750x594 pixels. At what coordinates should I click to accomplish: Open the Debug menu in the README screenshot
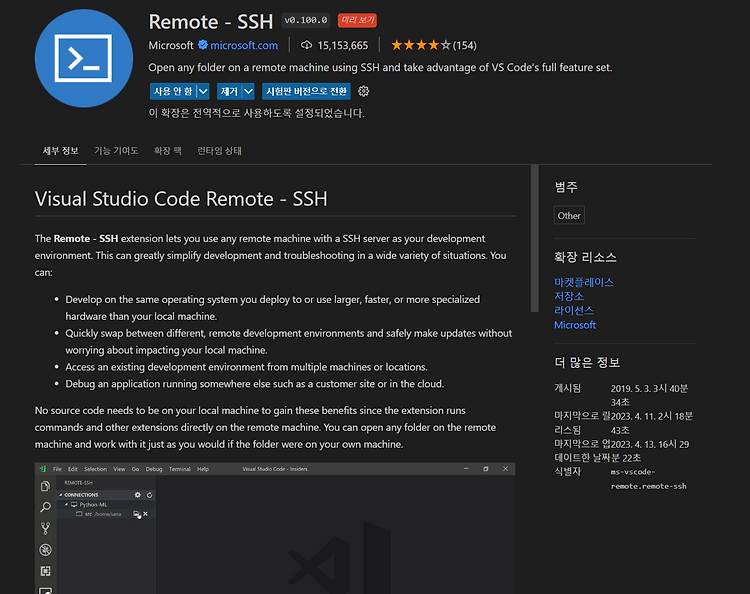(154, 469)
